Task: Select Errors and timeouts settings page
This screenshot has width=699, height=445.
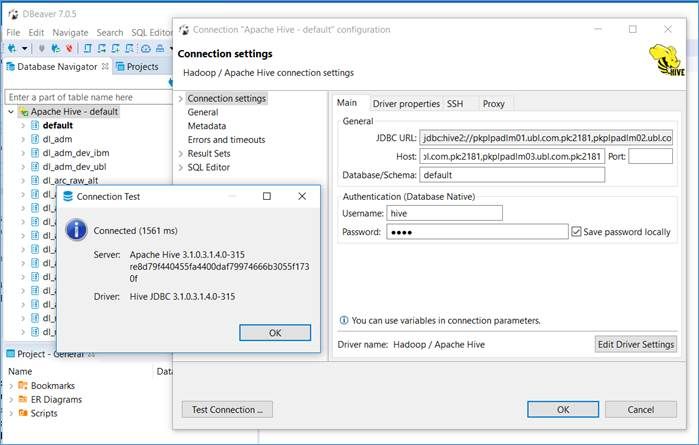Action: [226, 140]
